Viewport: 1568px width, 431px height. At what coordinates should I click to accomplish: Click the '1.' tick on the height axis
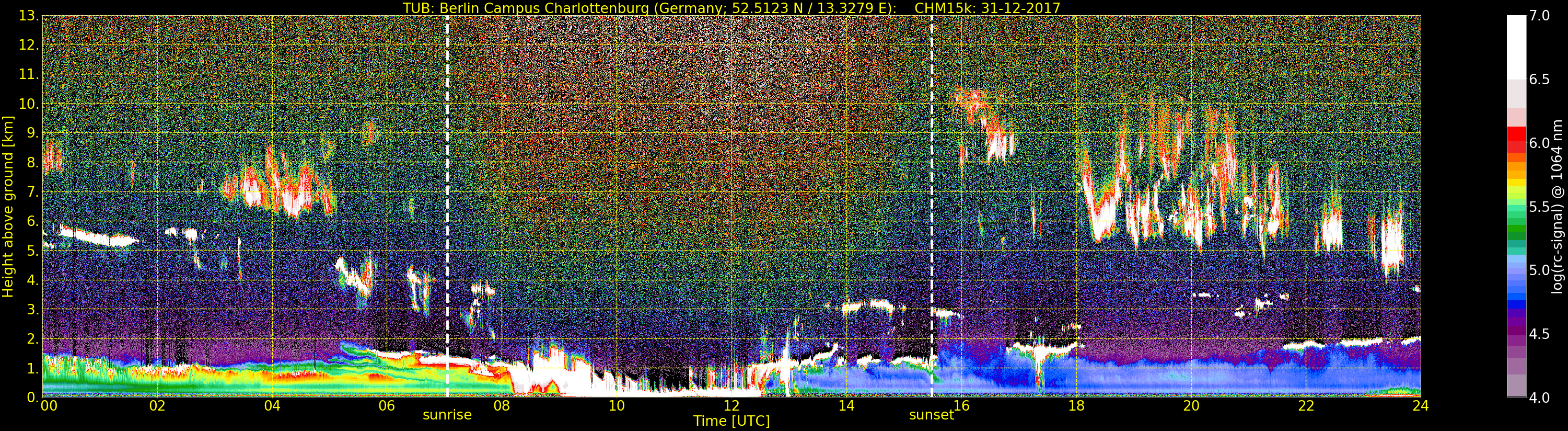(32, 368)
